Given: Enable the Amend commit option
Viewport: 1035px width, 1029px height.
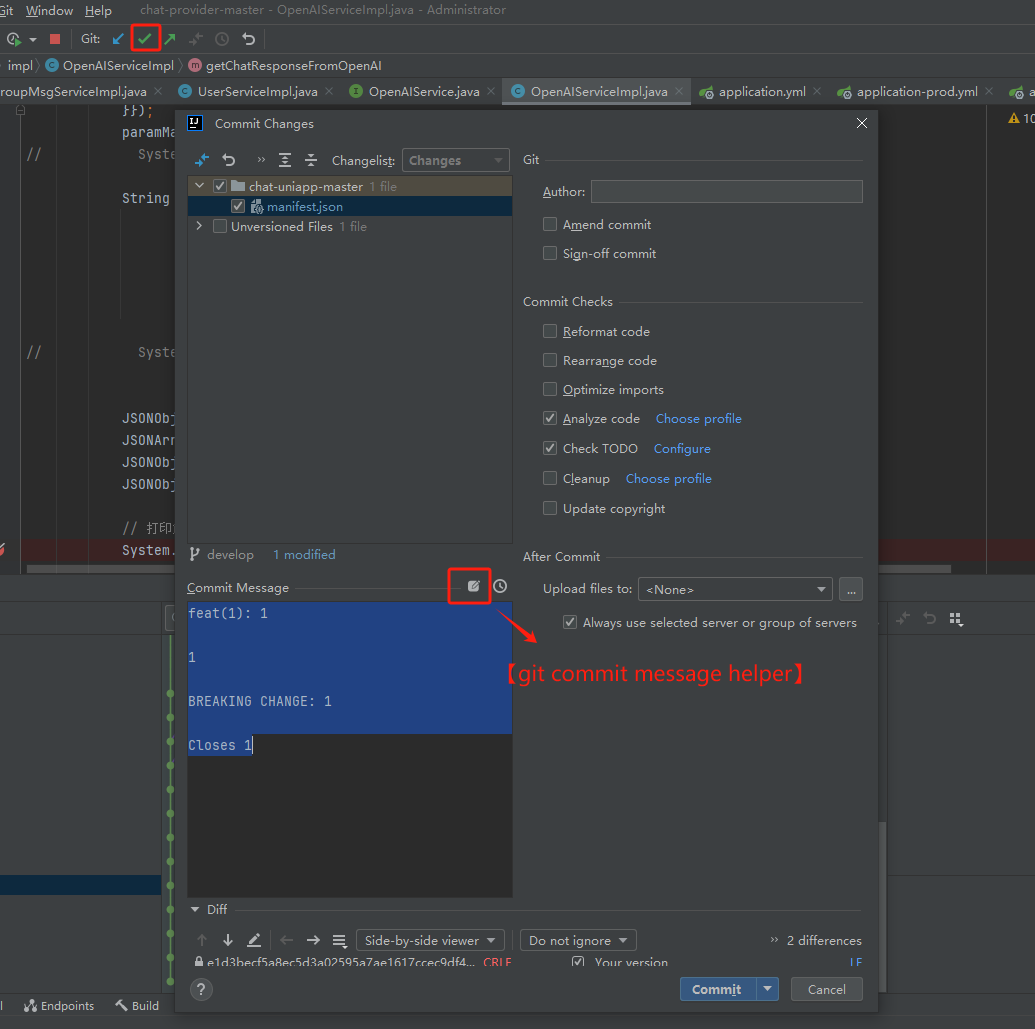Looking at the screenshot, I should 549,224.
